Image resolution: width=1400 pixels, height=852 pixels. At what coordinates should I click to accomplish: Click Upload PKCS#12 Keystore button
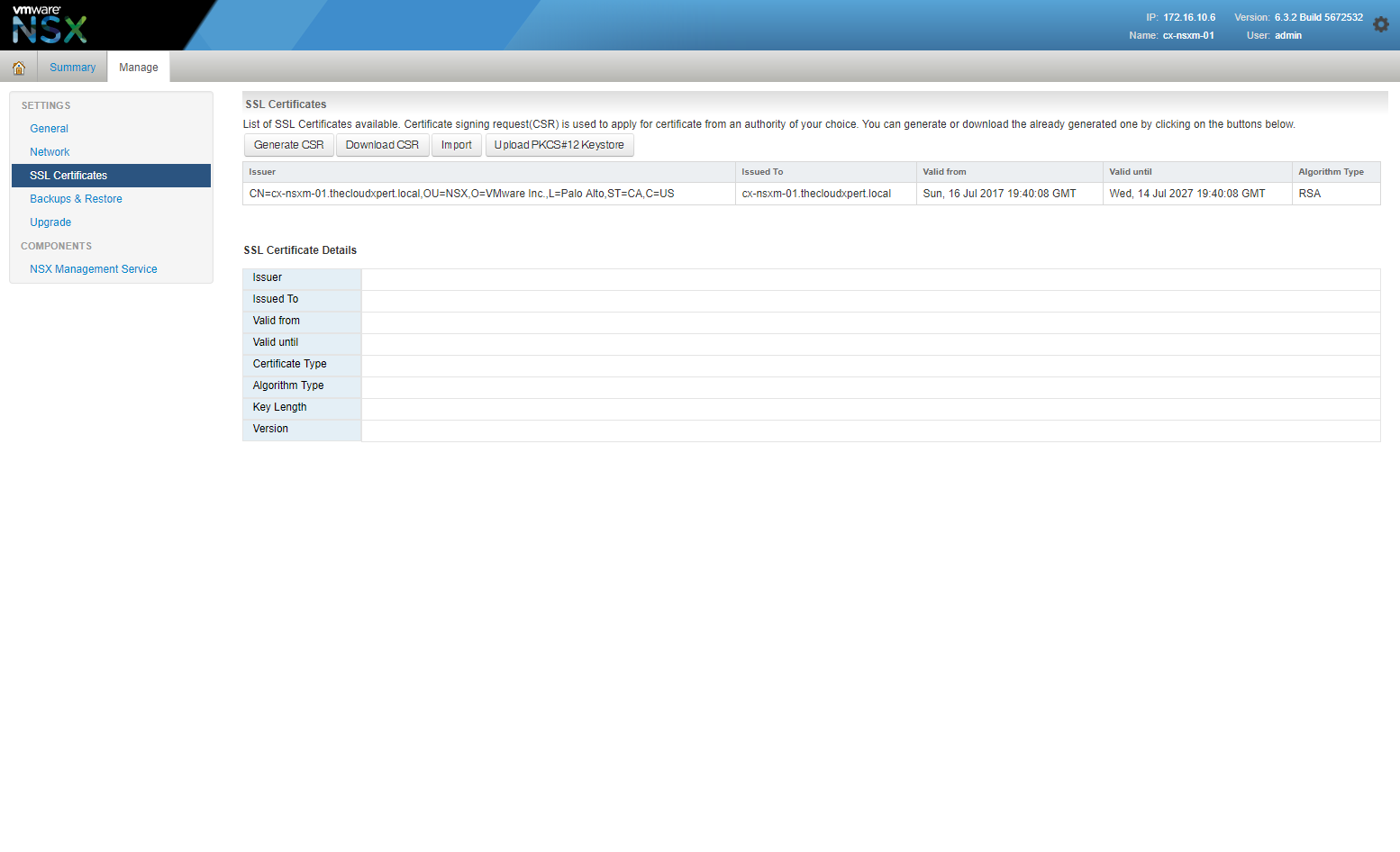[x=559, y=145]
